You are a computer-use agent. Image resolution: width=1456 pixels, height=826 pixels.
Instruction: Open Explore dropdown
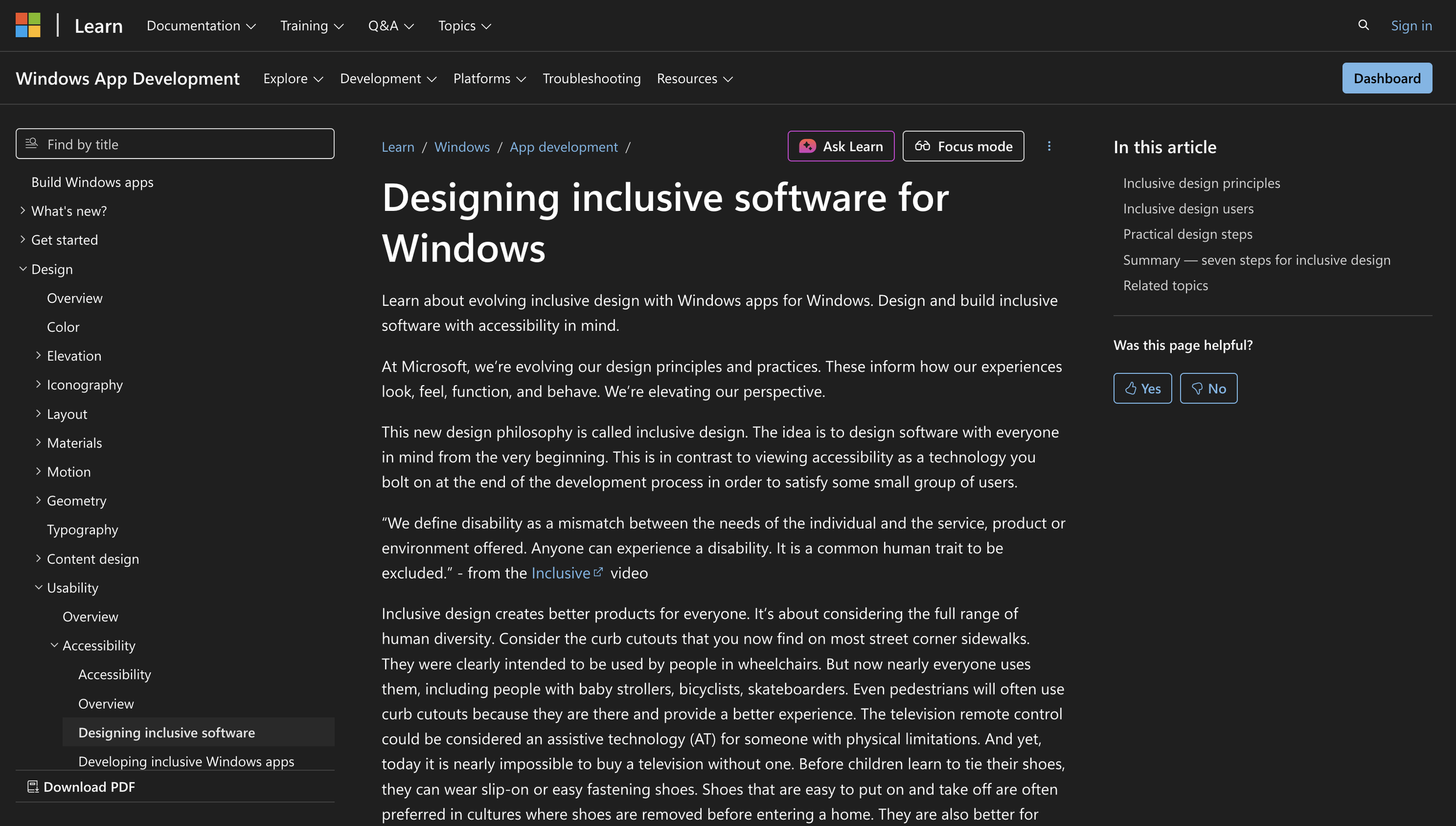click(x=293, y=79)
